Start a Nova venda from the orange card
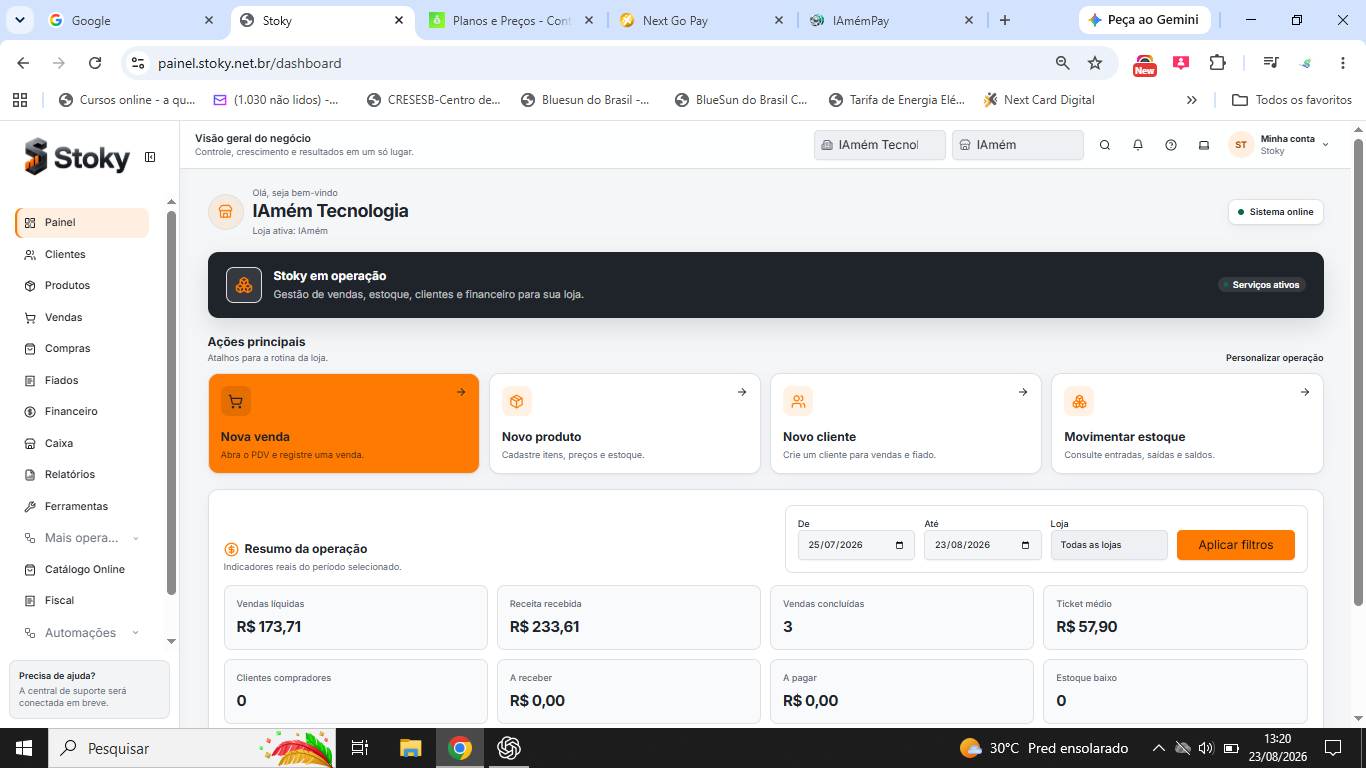This screenshot has height=768, width=1366. [x=344, y=424]
